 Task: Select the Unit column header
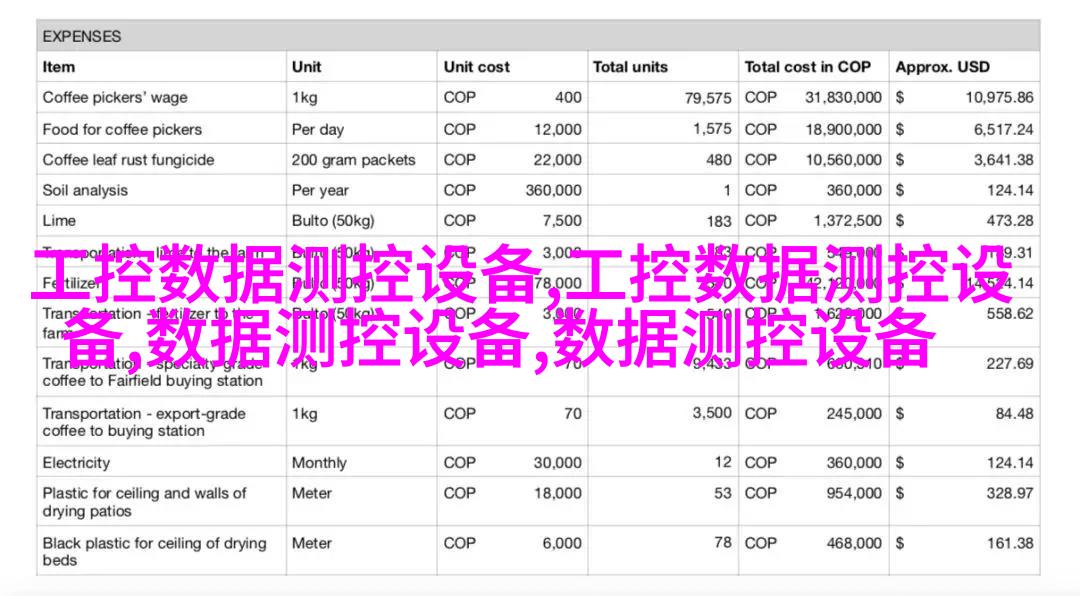click(306, 67)
